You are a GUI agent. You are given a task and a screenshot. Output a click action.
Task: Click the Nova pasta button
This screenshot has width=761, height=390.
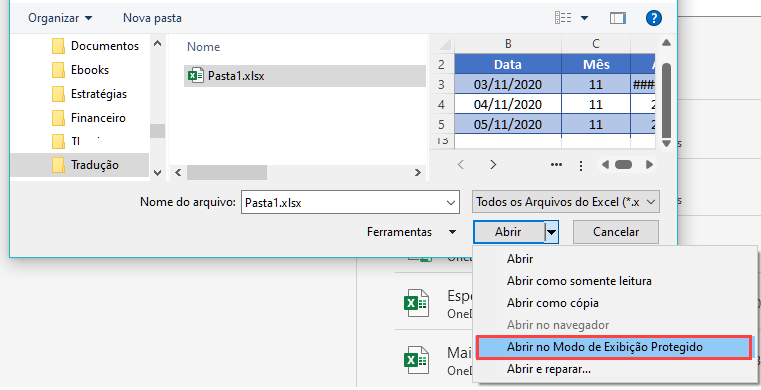(x=152, y=18)
